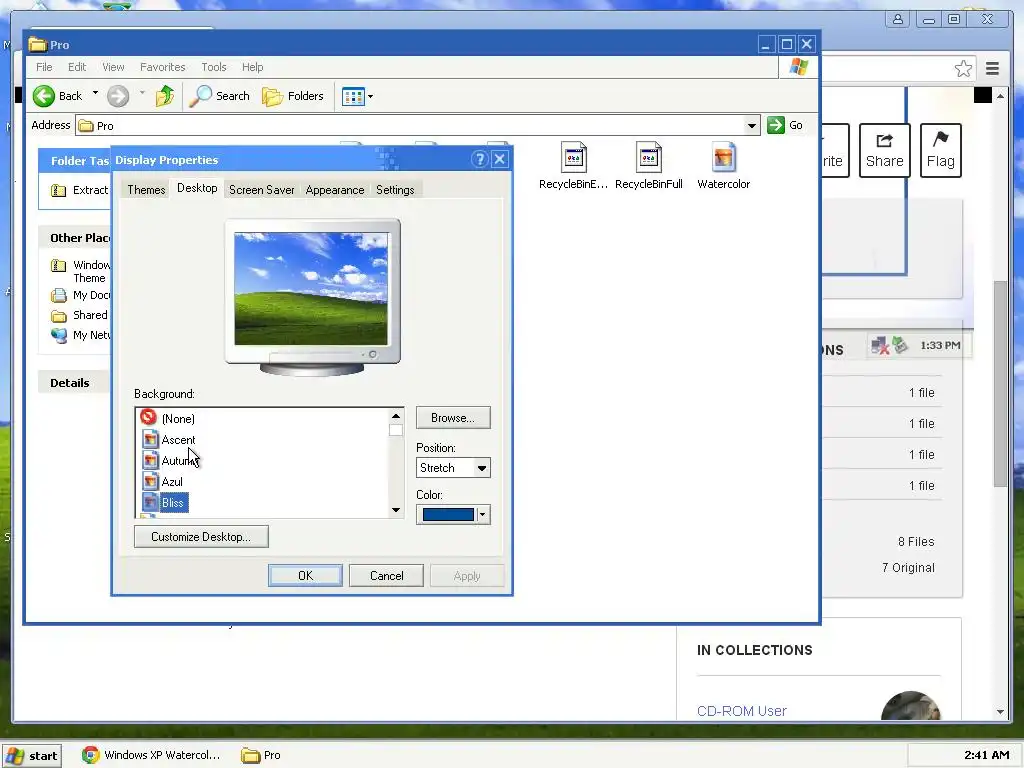Click the browser page vertical scrollbar
Viewport: 1024px width, 768px height.
(1000, 384)
